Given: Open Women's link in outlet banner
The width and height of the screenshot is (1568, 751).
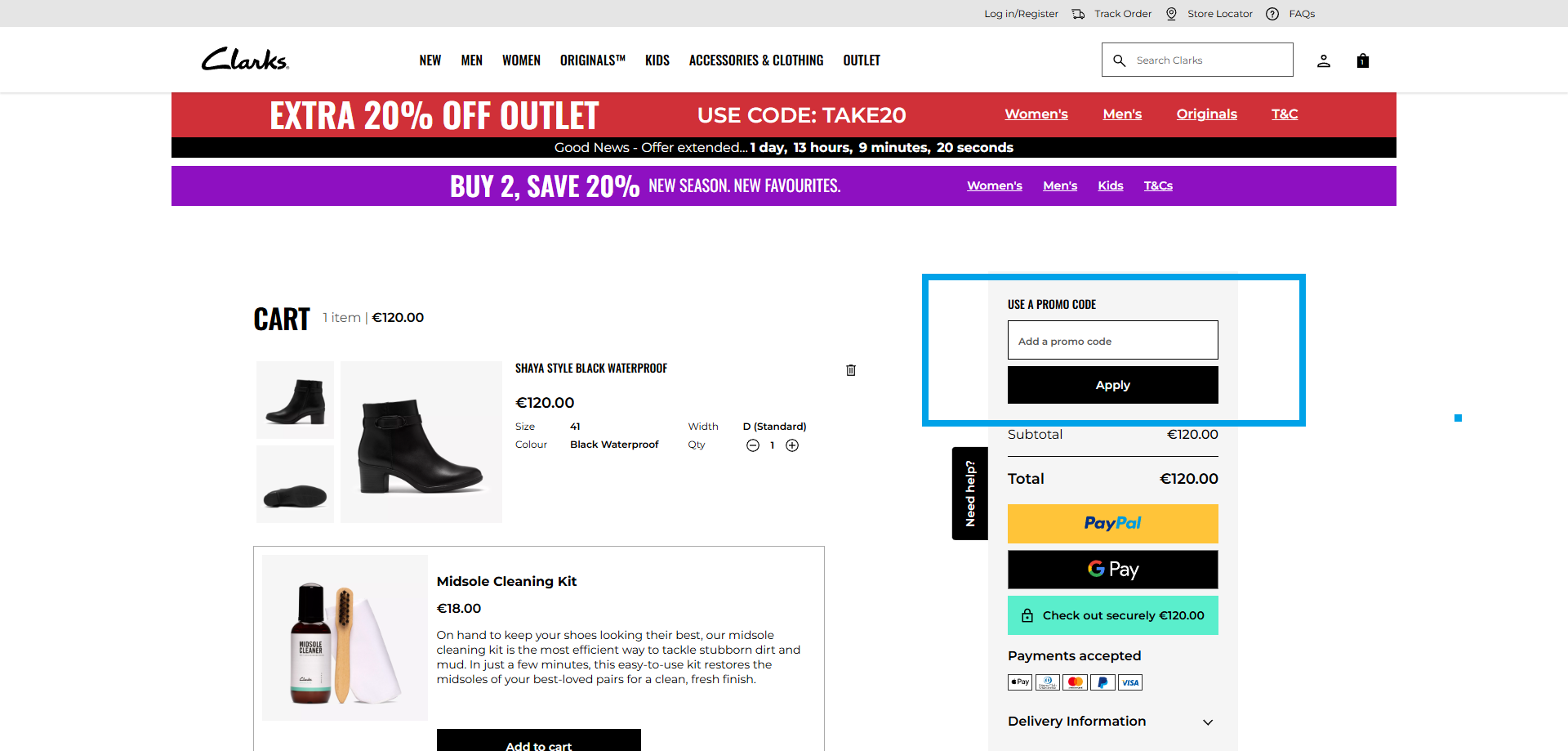Looking at the screenshot, I should pos(1036,114).
